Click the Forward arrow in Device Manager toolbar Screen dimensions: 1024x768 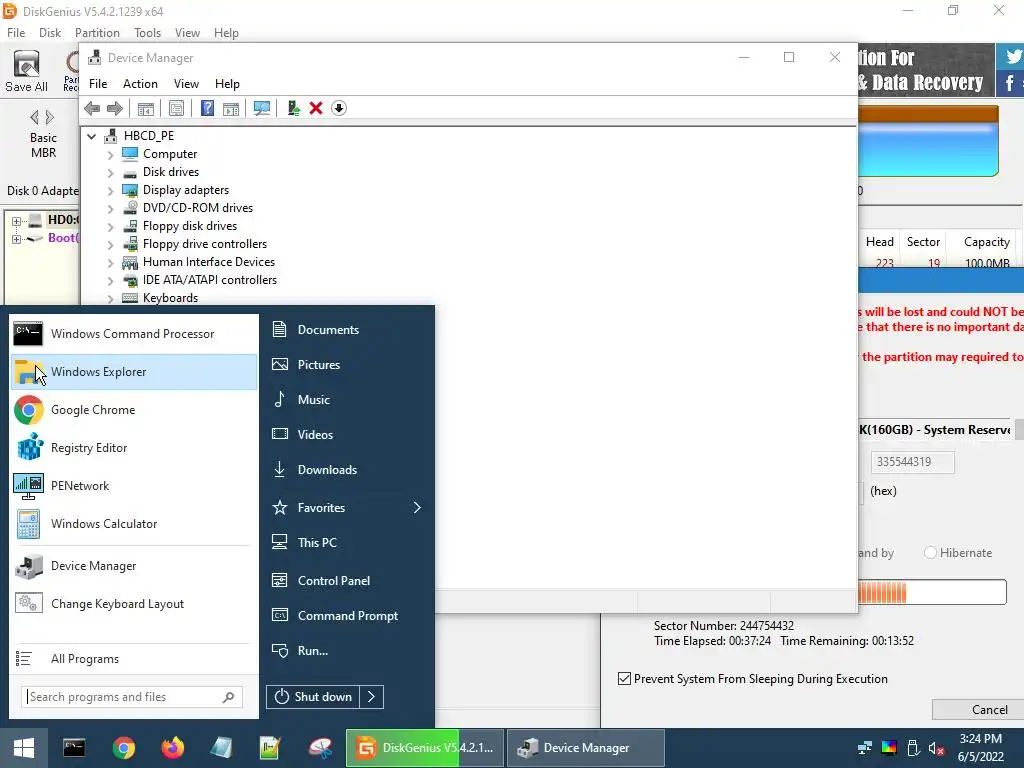tap(115, 108)
